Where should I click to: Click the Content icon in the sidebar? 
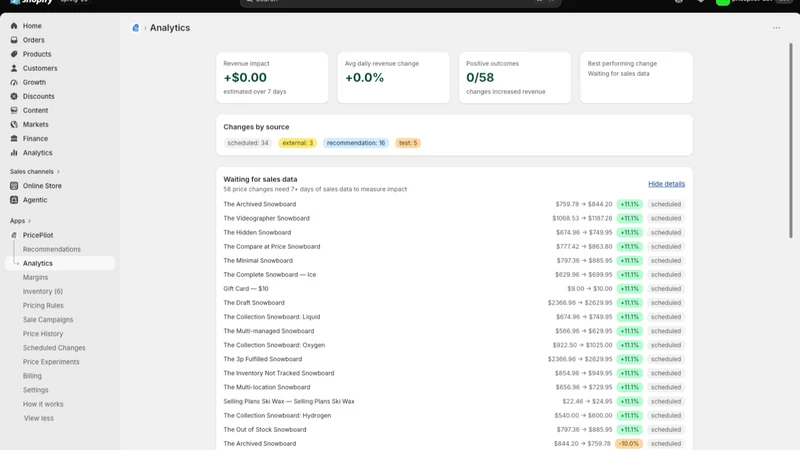14,110
